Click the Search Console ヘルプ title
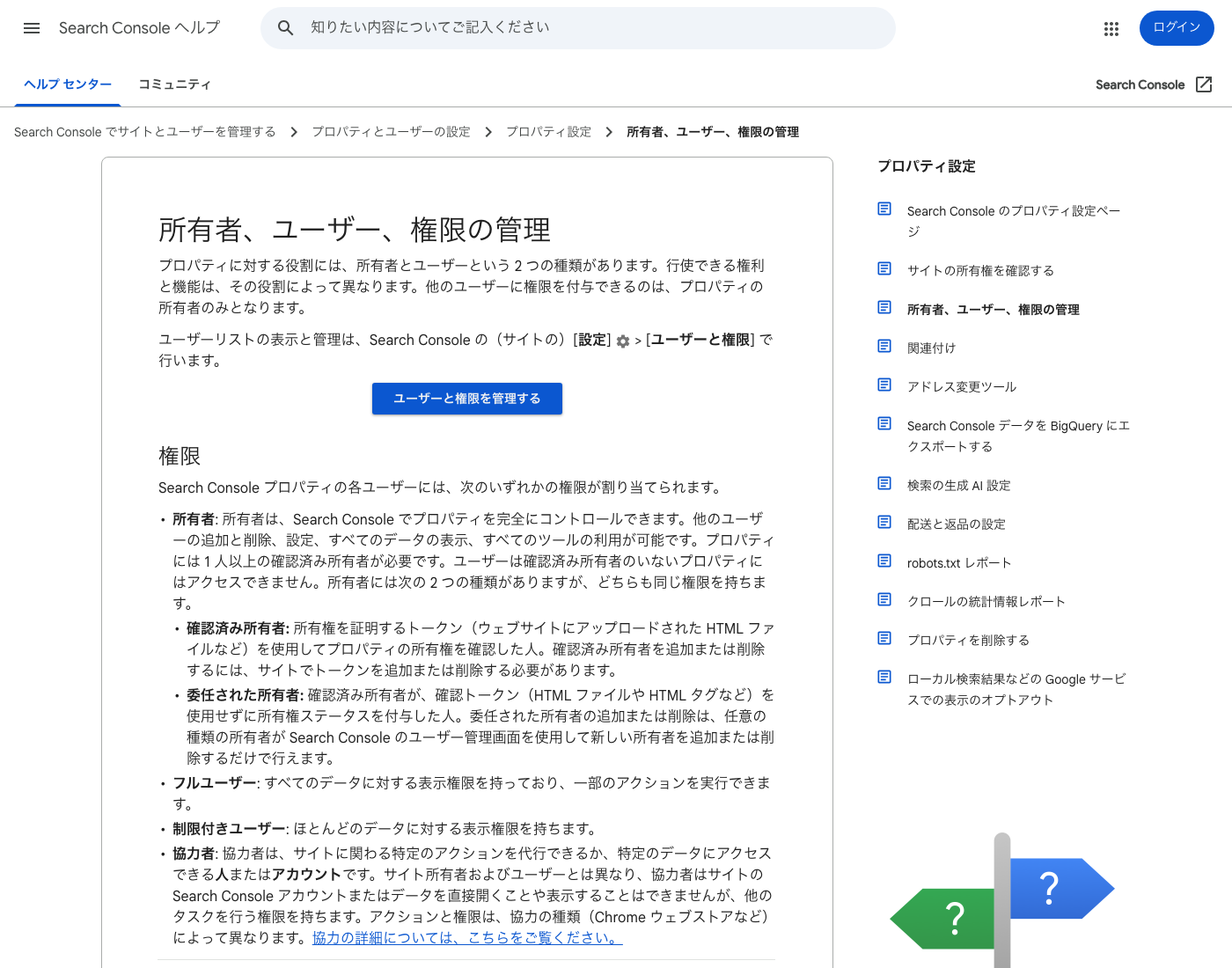Image resolution: width=1232 pixels, height=968 pixels. tap(139, 28)
